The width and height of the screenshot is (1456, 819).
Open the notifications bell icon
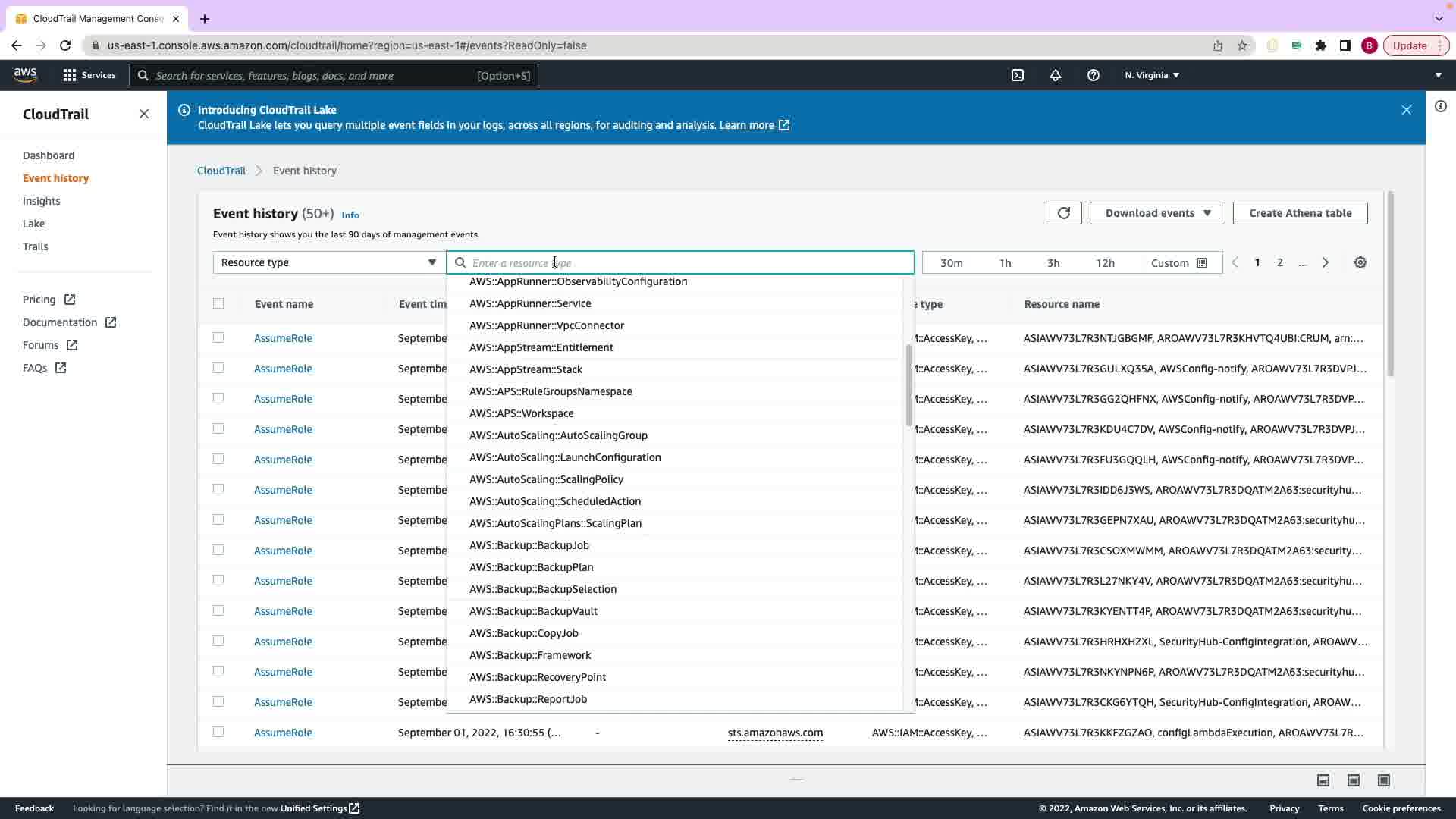tap(1055, 75)
